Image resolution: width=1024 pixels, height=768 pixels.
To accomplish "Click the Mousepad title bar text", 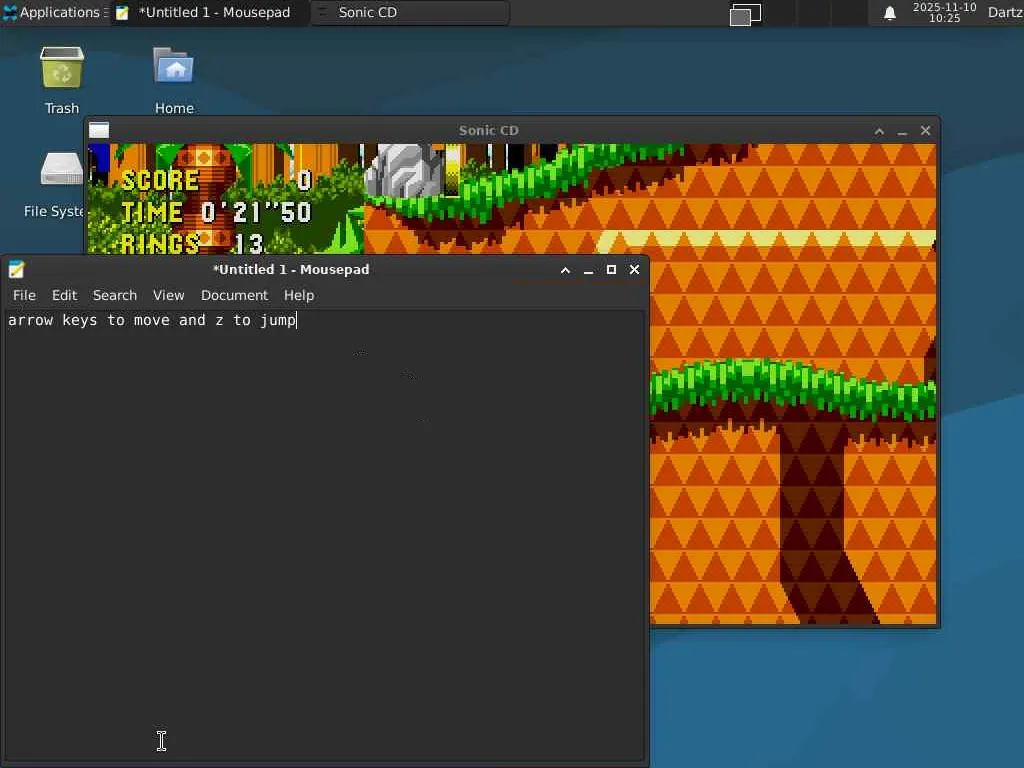I will click(x=291, y=269).
